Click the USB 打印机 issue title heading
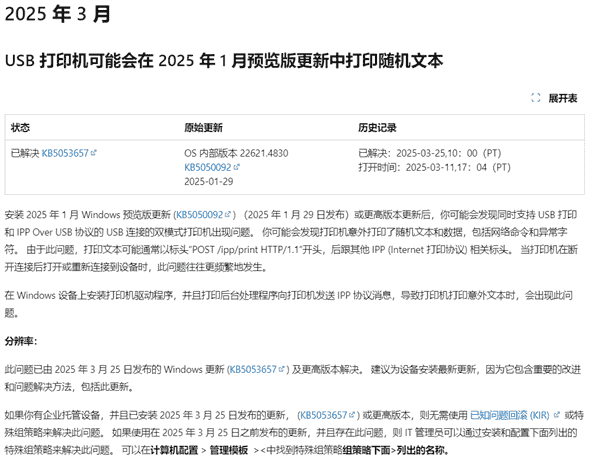The image size is (600, 469). point(223,61)
